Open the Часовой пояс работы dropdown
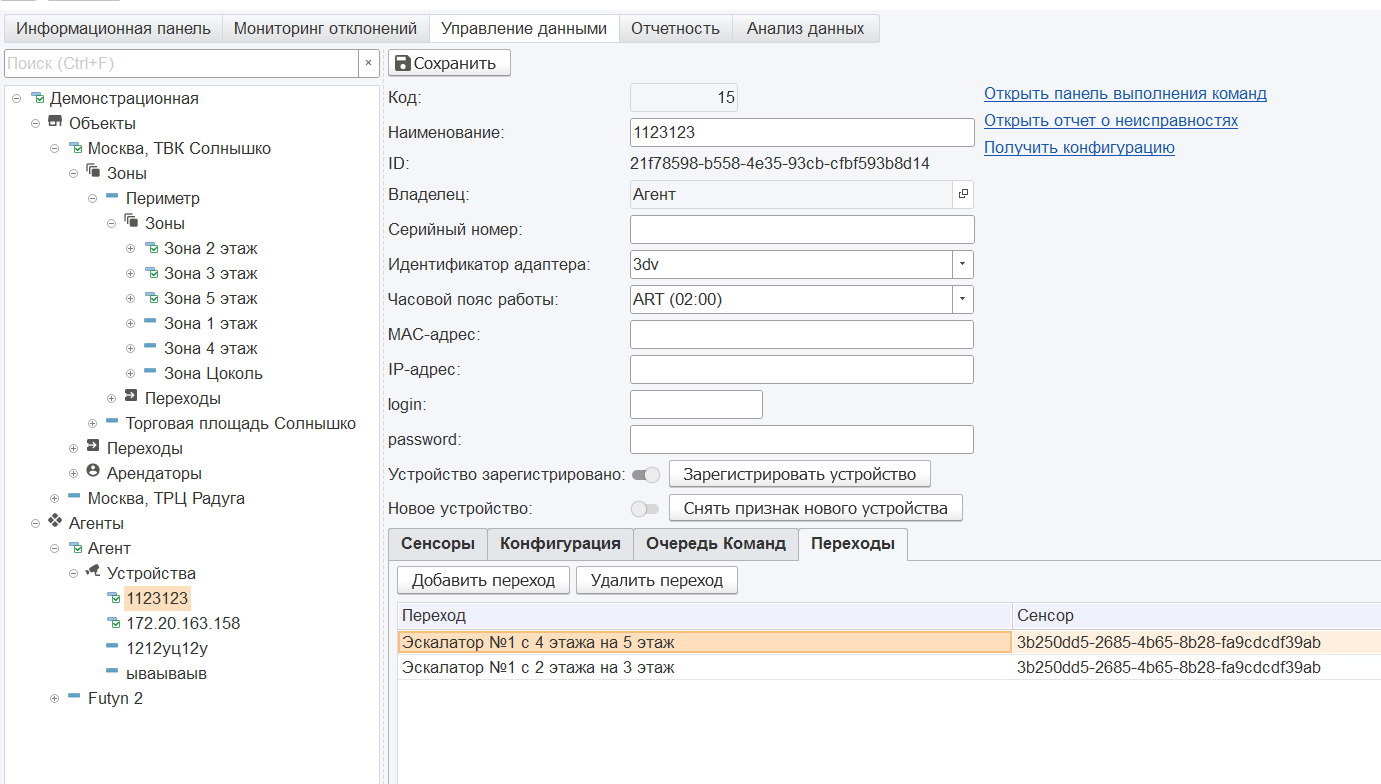This screenshot has width=1381, height=784. 962,300
